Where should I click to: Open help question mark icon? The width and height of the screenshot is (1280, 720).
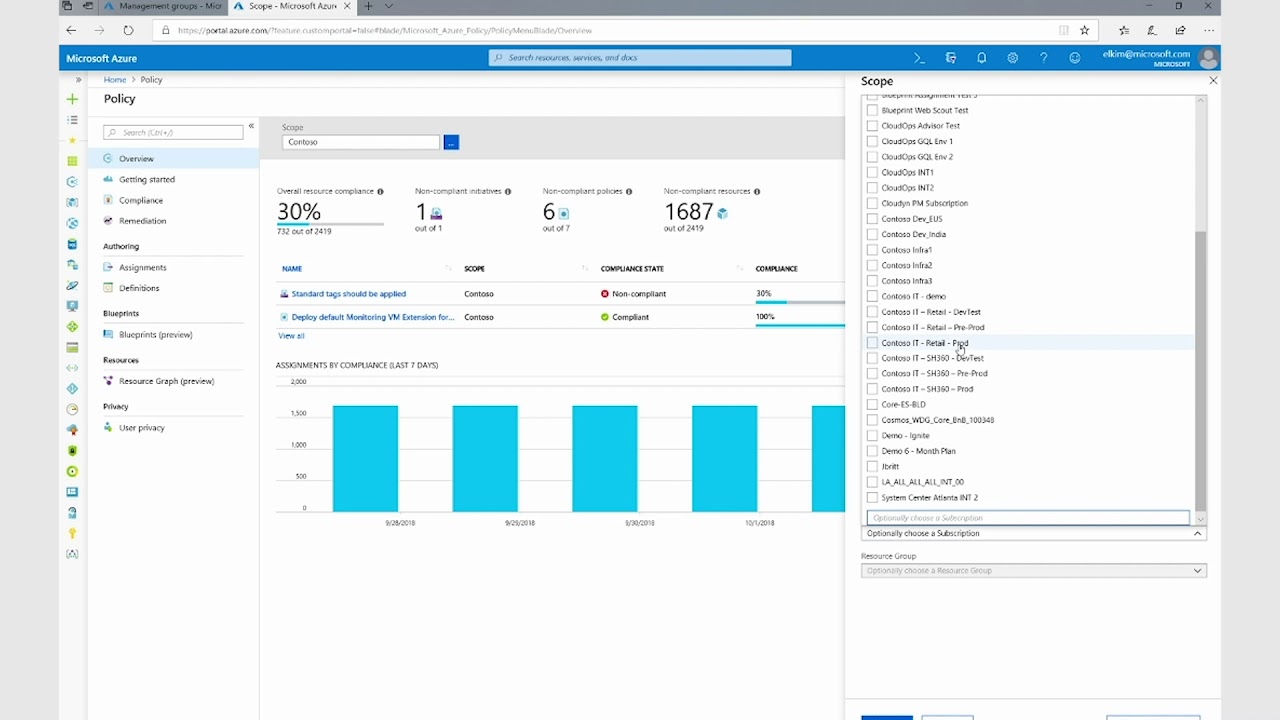click(x=1043, y=58)
